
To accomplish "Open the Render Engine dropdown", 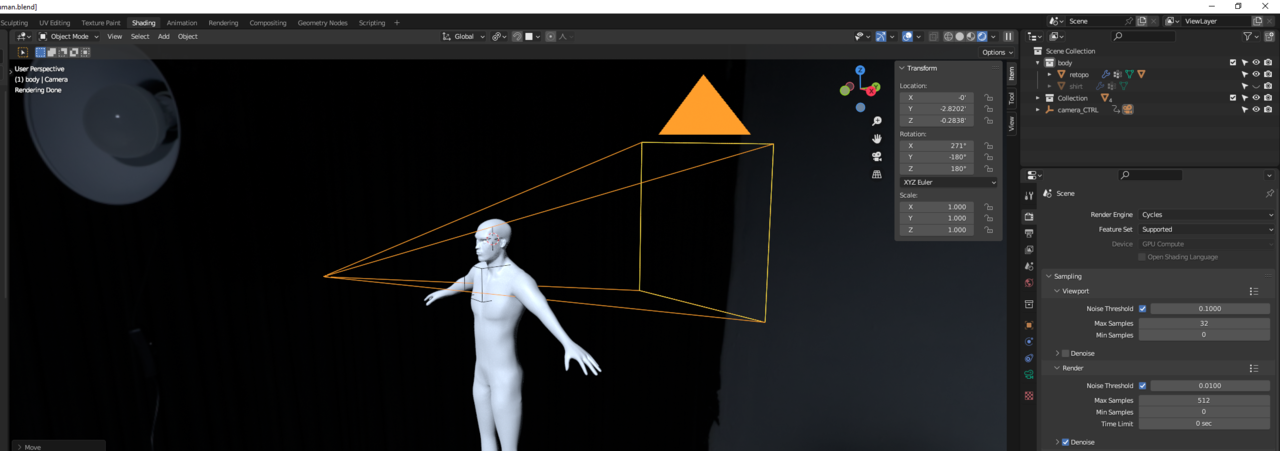I will [1207, 215].
